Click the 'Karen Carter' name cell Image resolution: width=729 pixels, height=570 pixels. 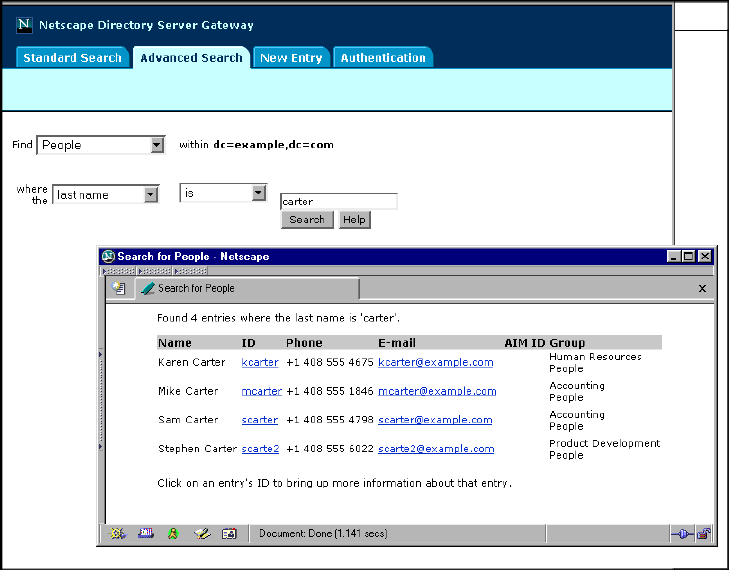pyautogui.click(x=192, y=362)
